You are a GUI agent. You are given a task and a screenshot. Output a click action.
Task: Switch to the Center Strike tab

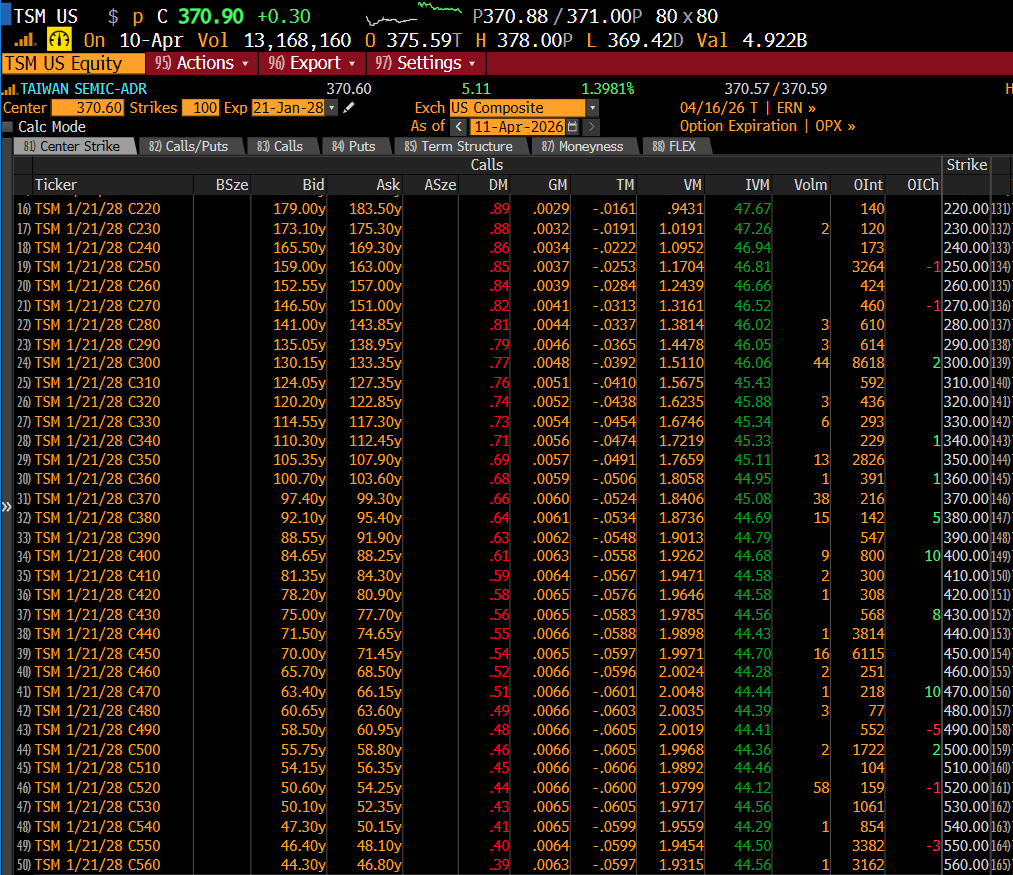coord(74,146)
